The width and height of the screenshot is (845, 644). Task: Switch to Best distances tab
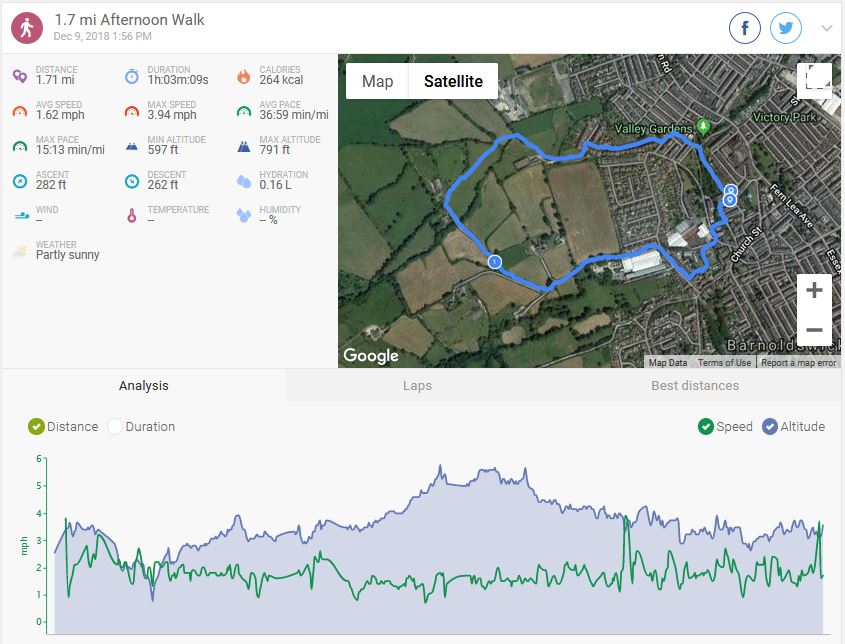click(695, 386)
